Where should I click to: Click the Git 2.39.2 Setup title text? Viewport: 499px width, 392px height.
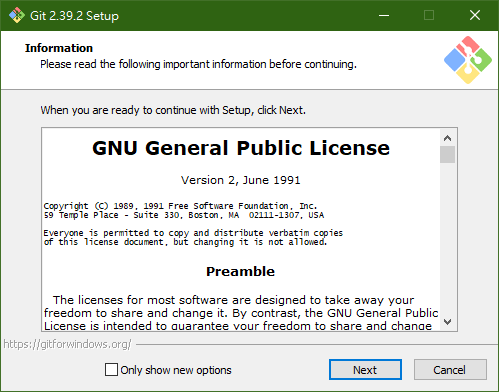74,16
